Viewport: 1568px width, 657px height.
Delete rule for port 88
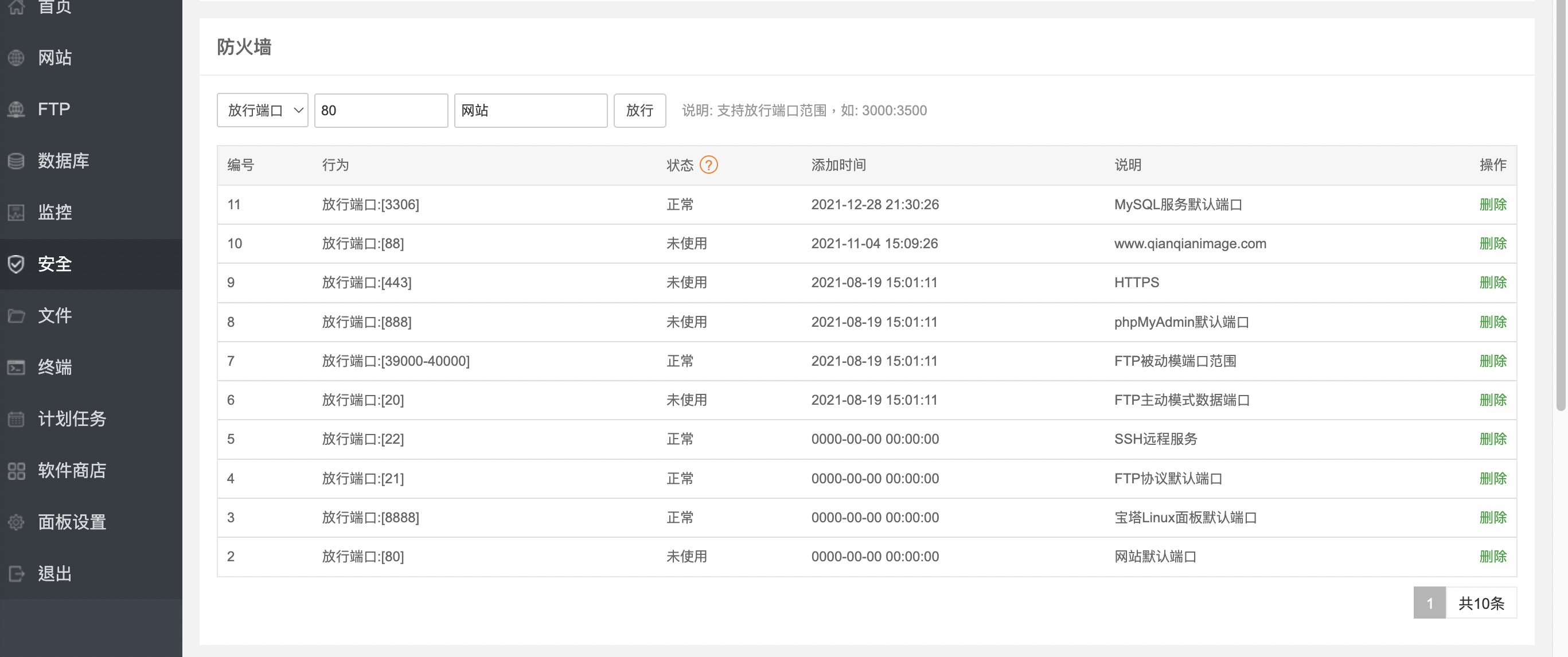[x=1492, y=243]
